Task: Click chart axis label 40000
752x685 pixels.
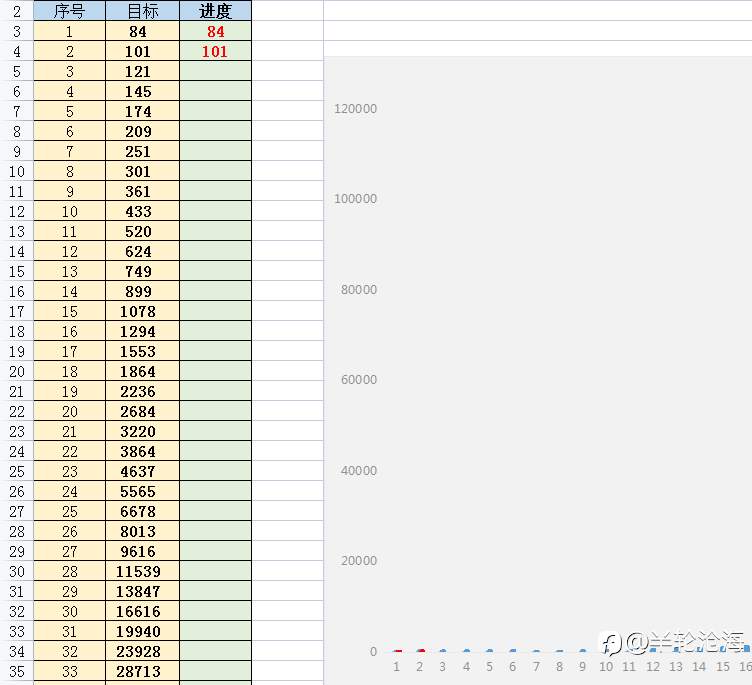Action: coord(359,470)
